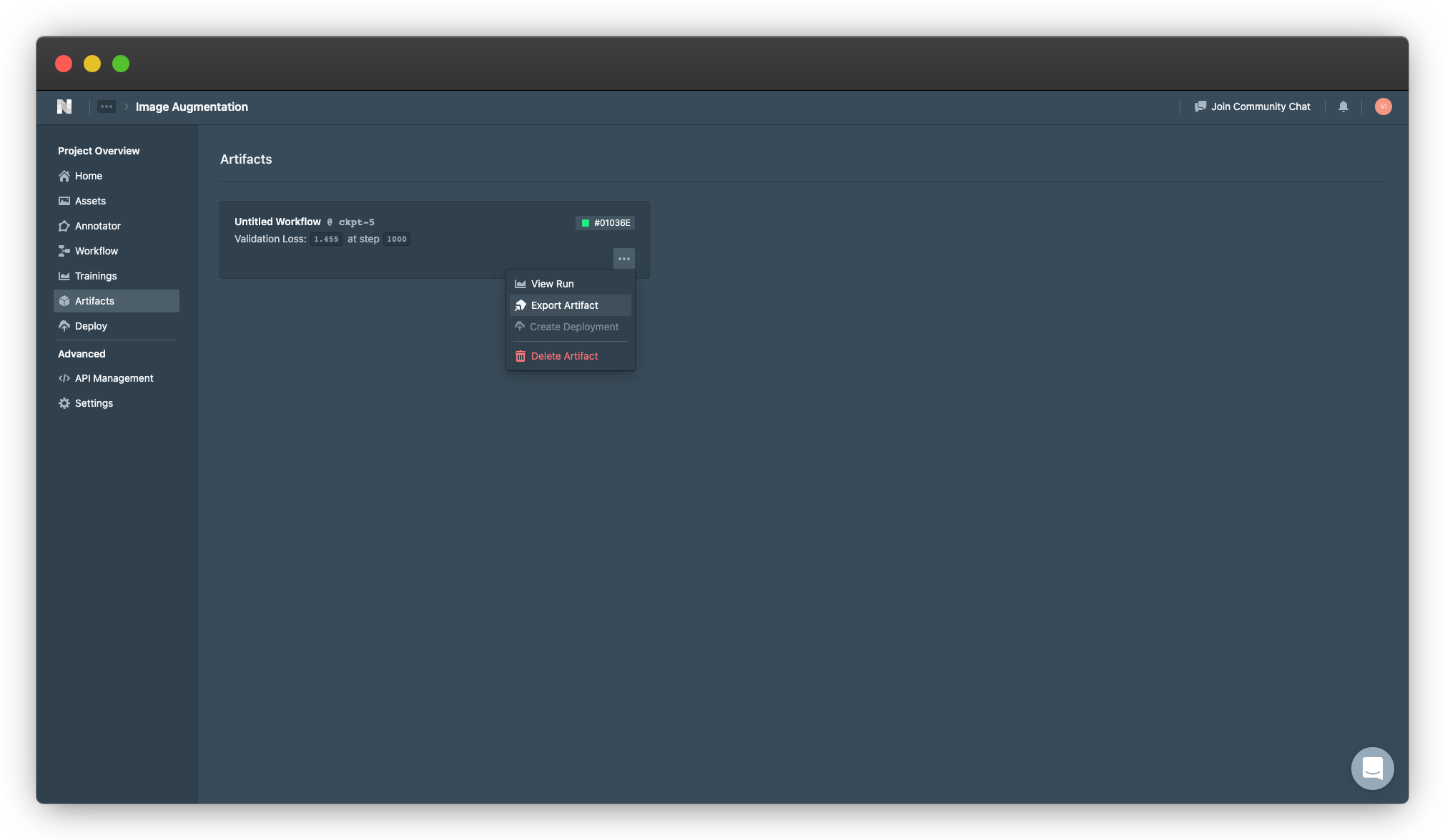1445x840 pixels.
Task: Click the Create Deployment cloud icon
Action: click(x=520, y=326)
